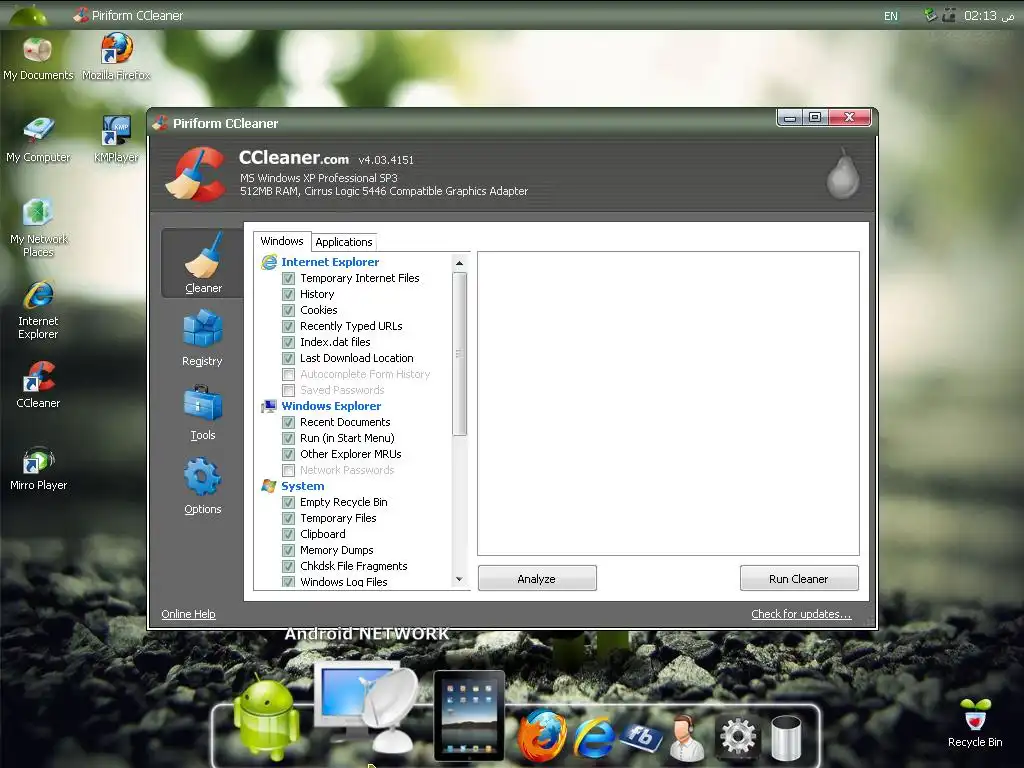Toggle Recent Documents checkbox

pyautogui.click(x=288, y=423)
